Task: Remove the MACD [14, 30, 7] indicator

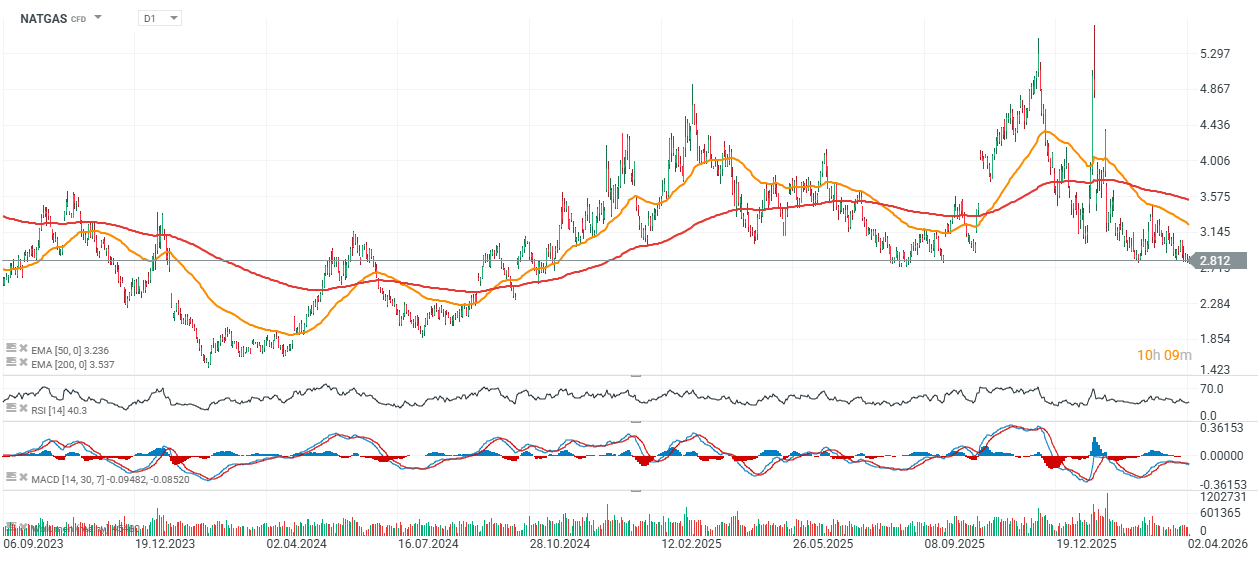Action: [x=23, y=477]
